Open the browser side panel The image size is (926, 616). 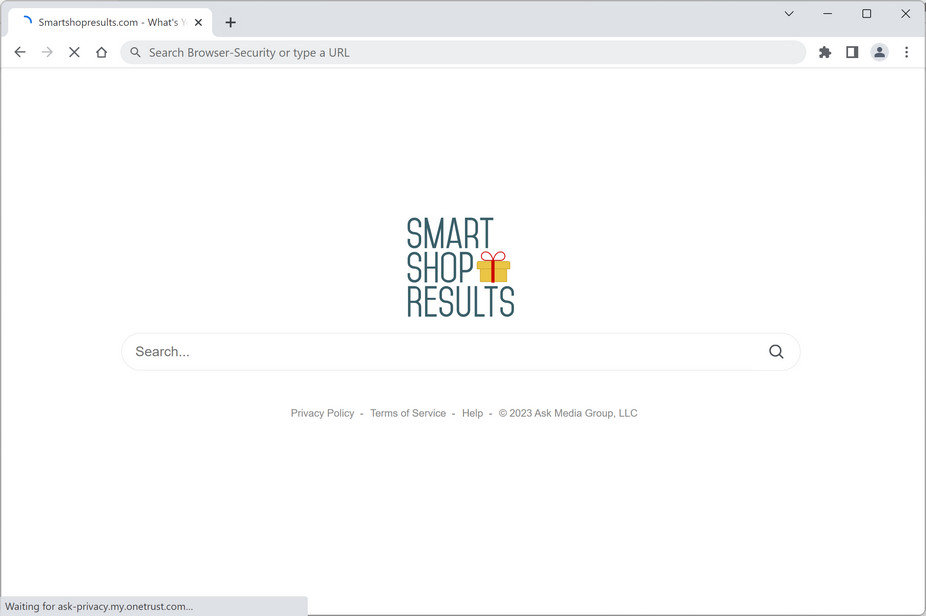pos(852,52)
